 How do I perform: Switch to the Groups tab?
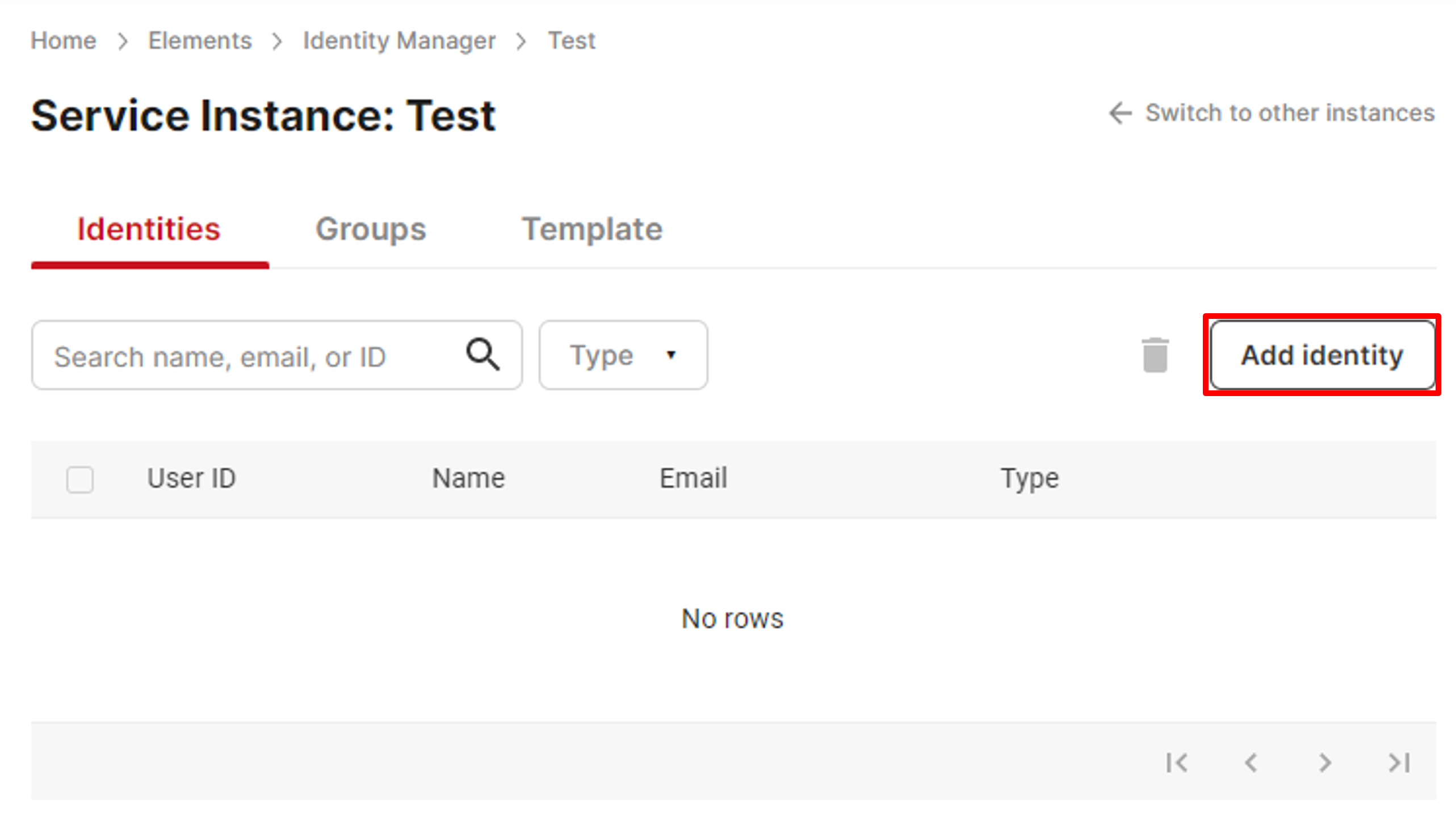click(371, 229)
